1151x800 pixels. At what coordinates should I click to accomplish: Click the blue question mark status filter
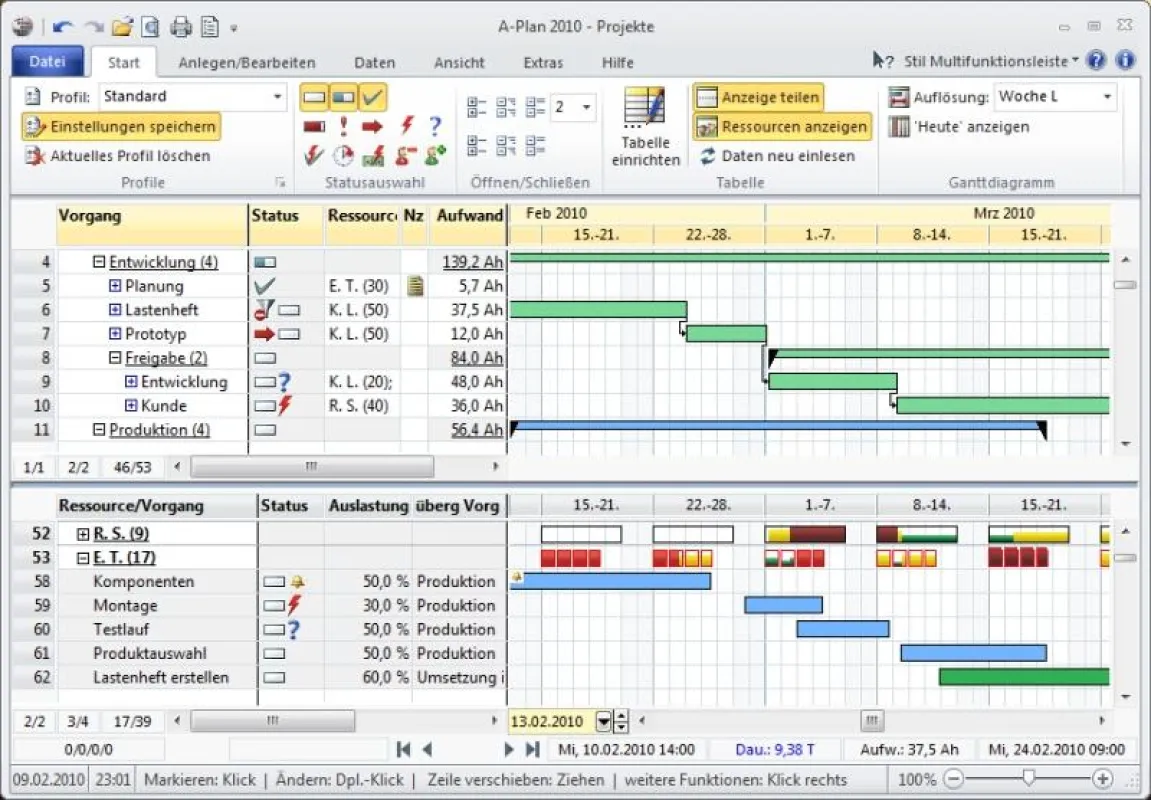[435, 126]
